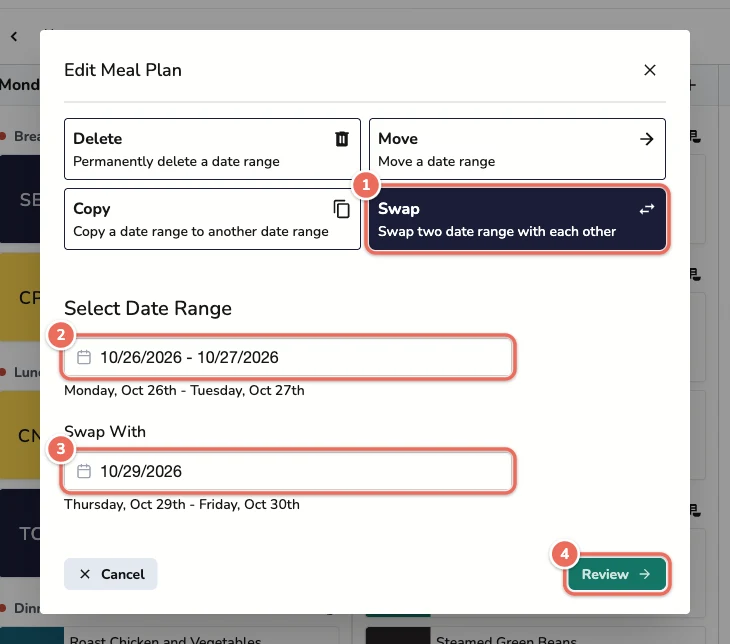The width and height of the screenshot is (730, 644).
Task: Click the trash can icon on Delete
Action: [x=342, y=139]
